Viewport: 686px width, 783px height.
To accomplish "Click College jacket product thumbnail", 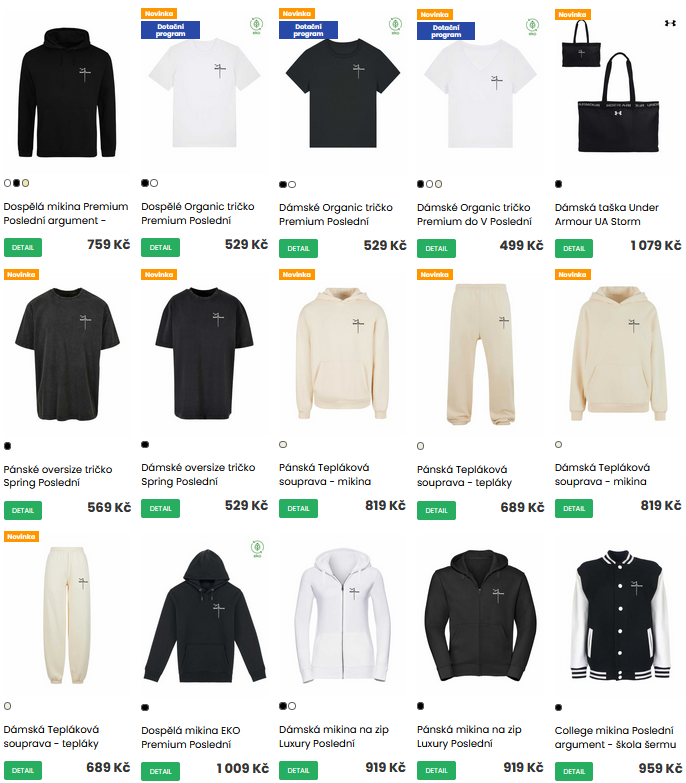I will pyautogui.click(x=620, y=615).
